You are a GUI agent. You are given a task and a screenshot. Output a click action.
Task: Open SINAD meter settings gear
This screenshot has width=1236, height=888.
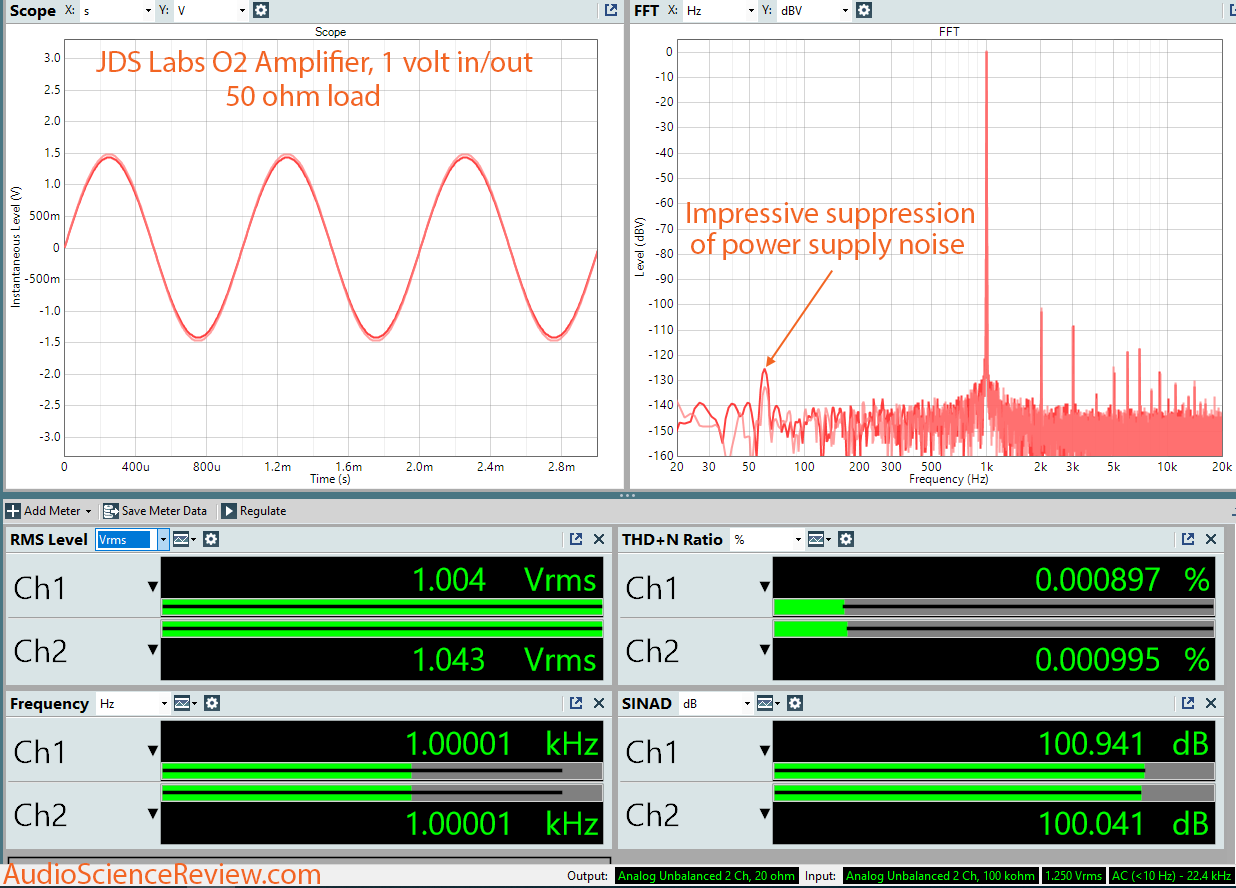[x=795, y=703]
